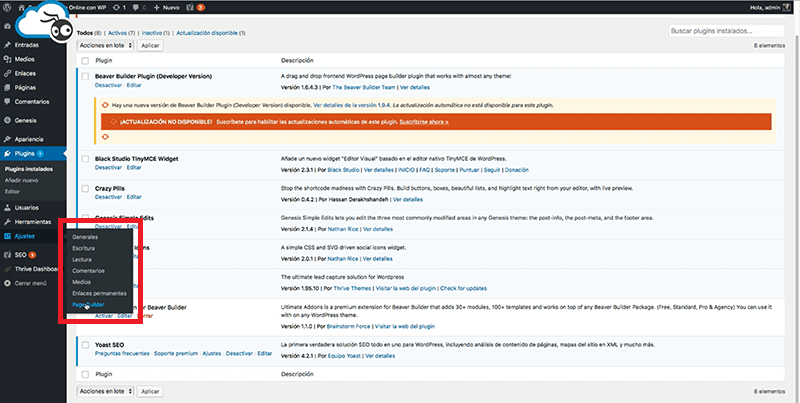
Task: Open 'Equipo Yoast' author link
Action: click(346, 356)
